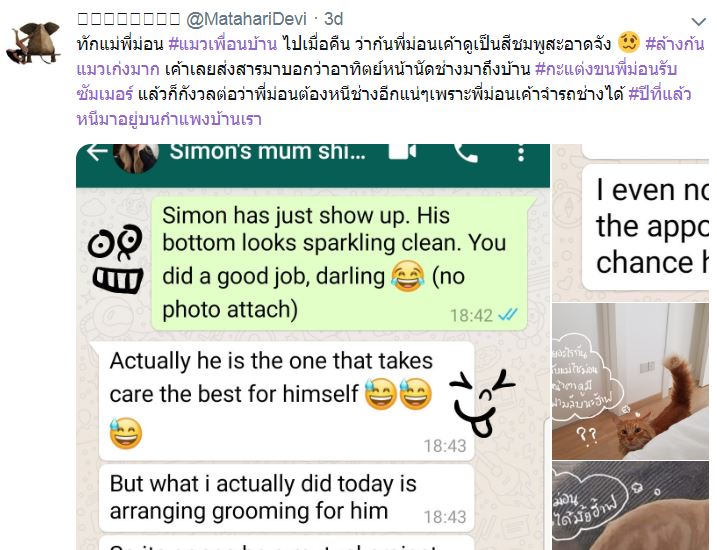Open the 3d tweet timestamp
Viewport: 717px width, 550px height.
click(x=333, y=19)
